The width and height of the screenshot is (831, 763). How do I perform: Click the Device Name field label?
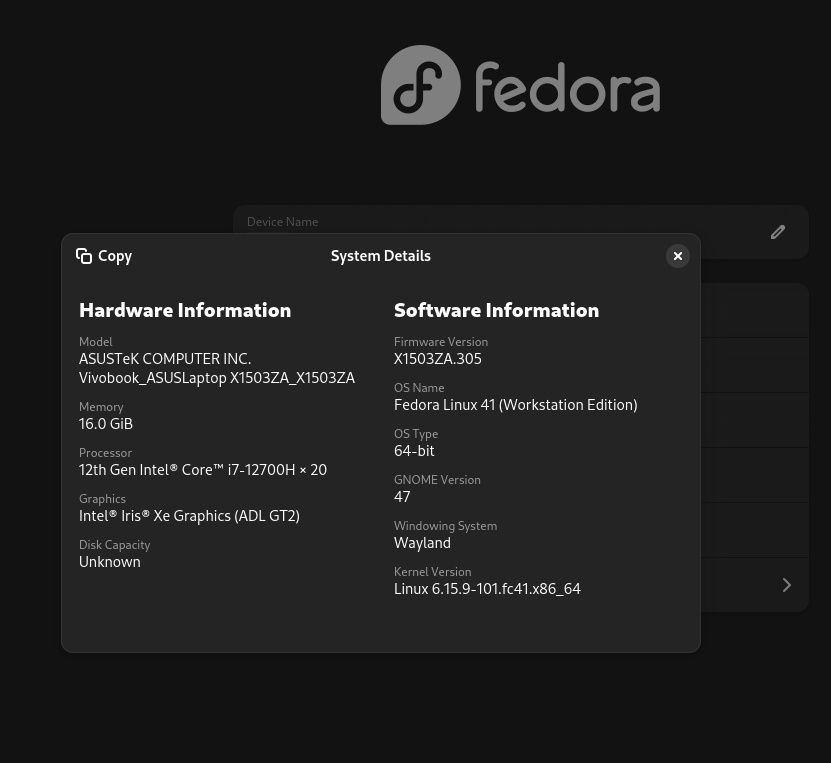282,222
